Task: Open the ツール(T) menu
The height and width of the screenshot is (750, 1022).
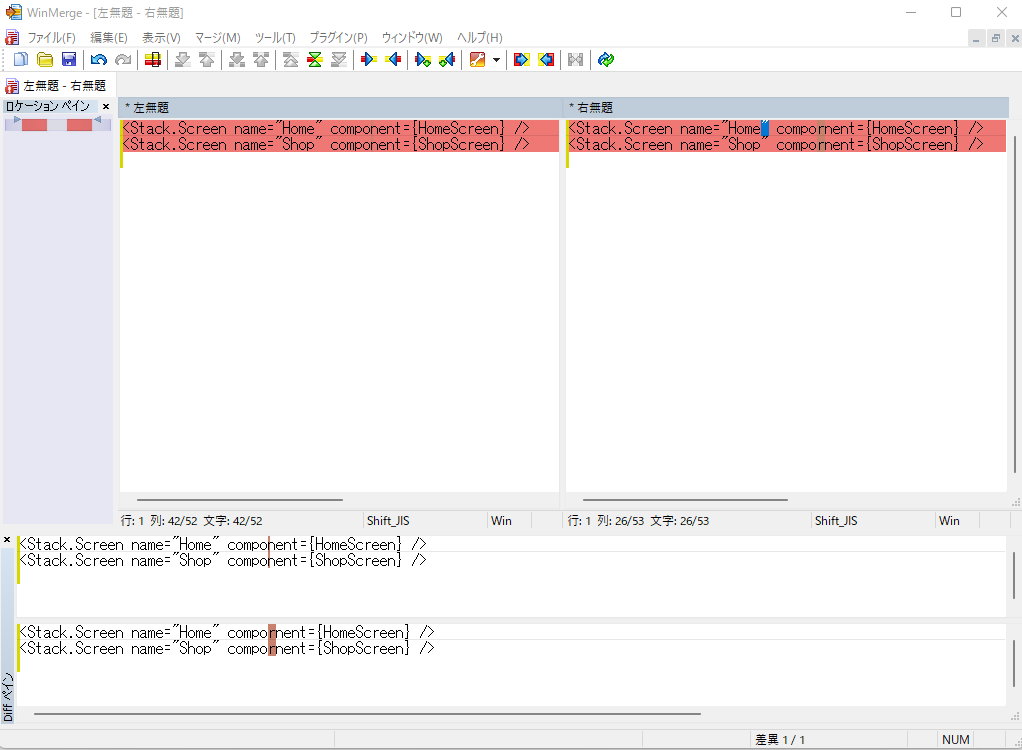Action: click(x=275, y=38)
